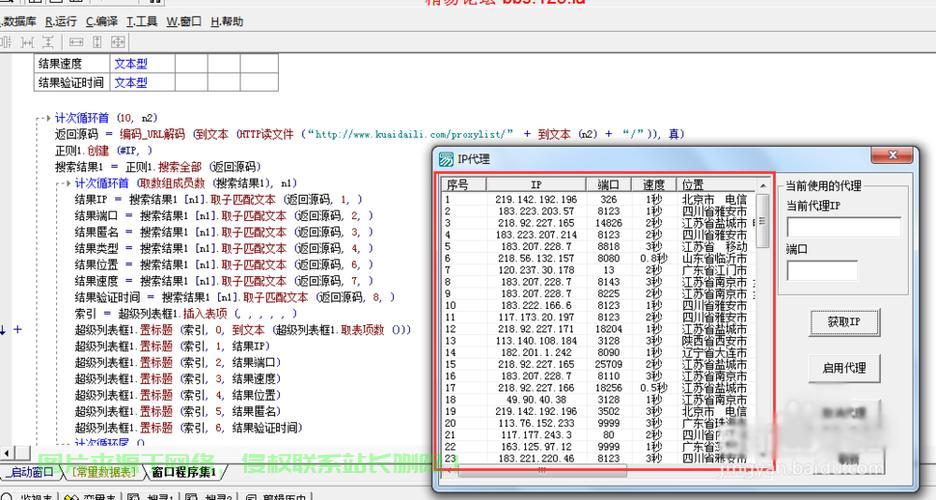Click the 置标题 (索引, 3, 结果速度) line
936x500 pixels.
click(177, 378)
